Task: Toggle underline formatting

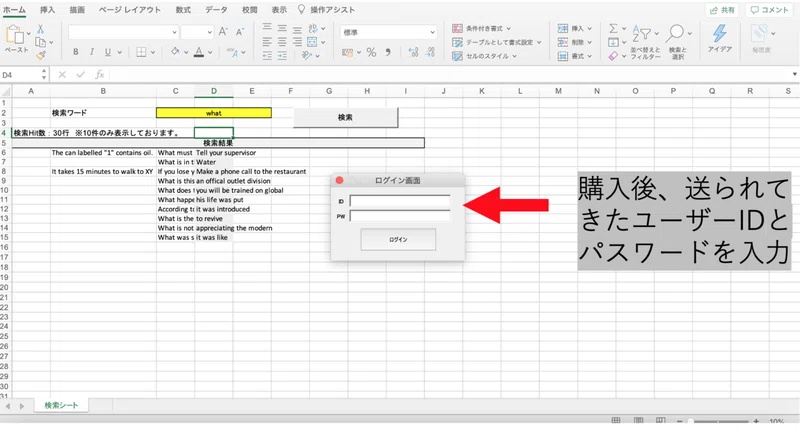Action: point(108,52)
